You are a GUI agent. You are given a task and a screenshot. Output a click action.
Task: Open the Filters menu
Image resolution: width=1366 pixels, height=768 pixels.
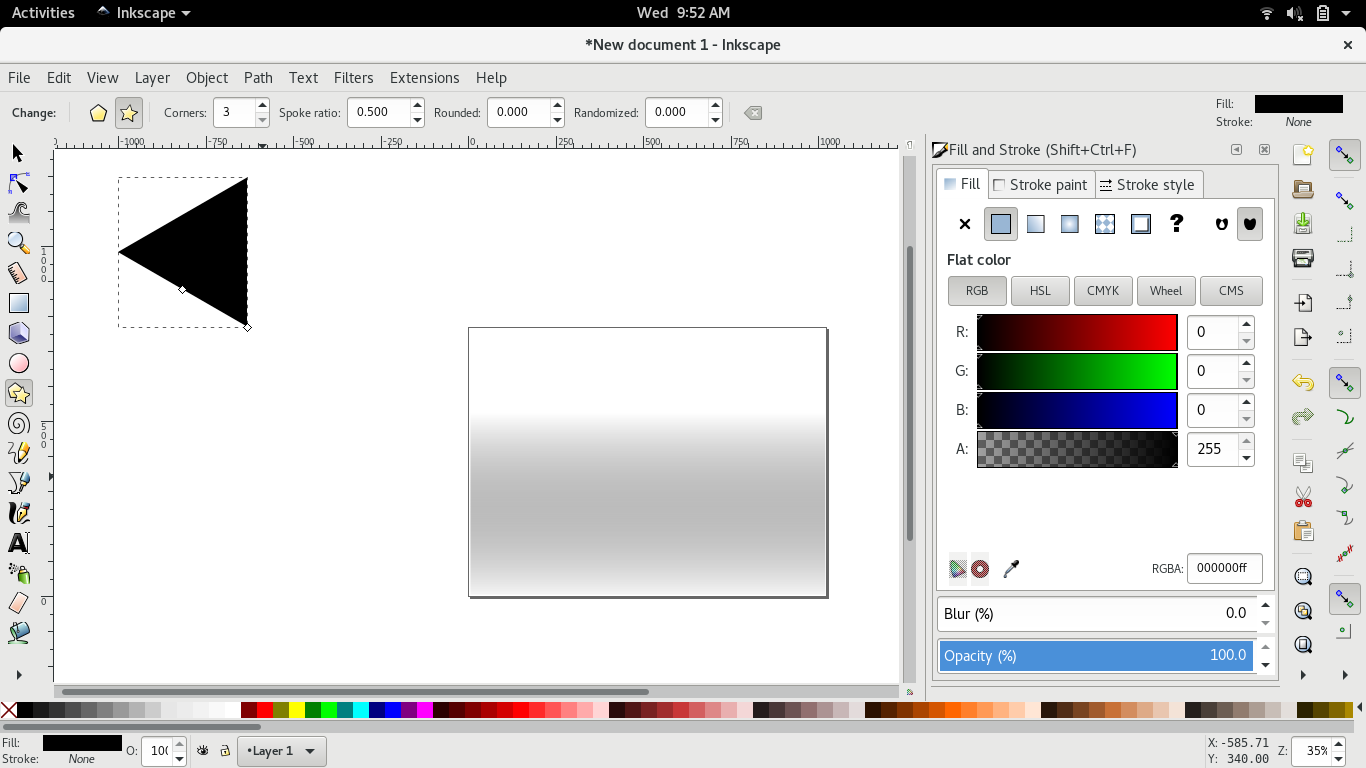tap(354, 77)
